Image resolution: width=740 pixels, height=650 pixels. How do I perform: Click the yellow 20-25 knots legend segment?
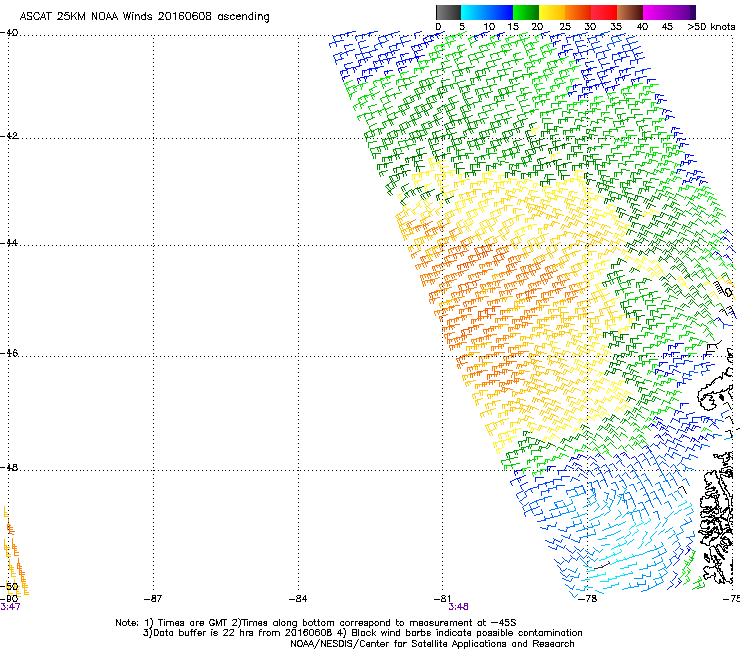[x=552, y=12]
